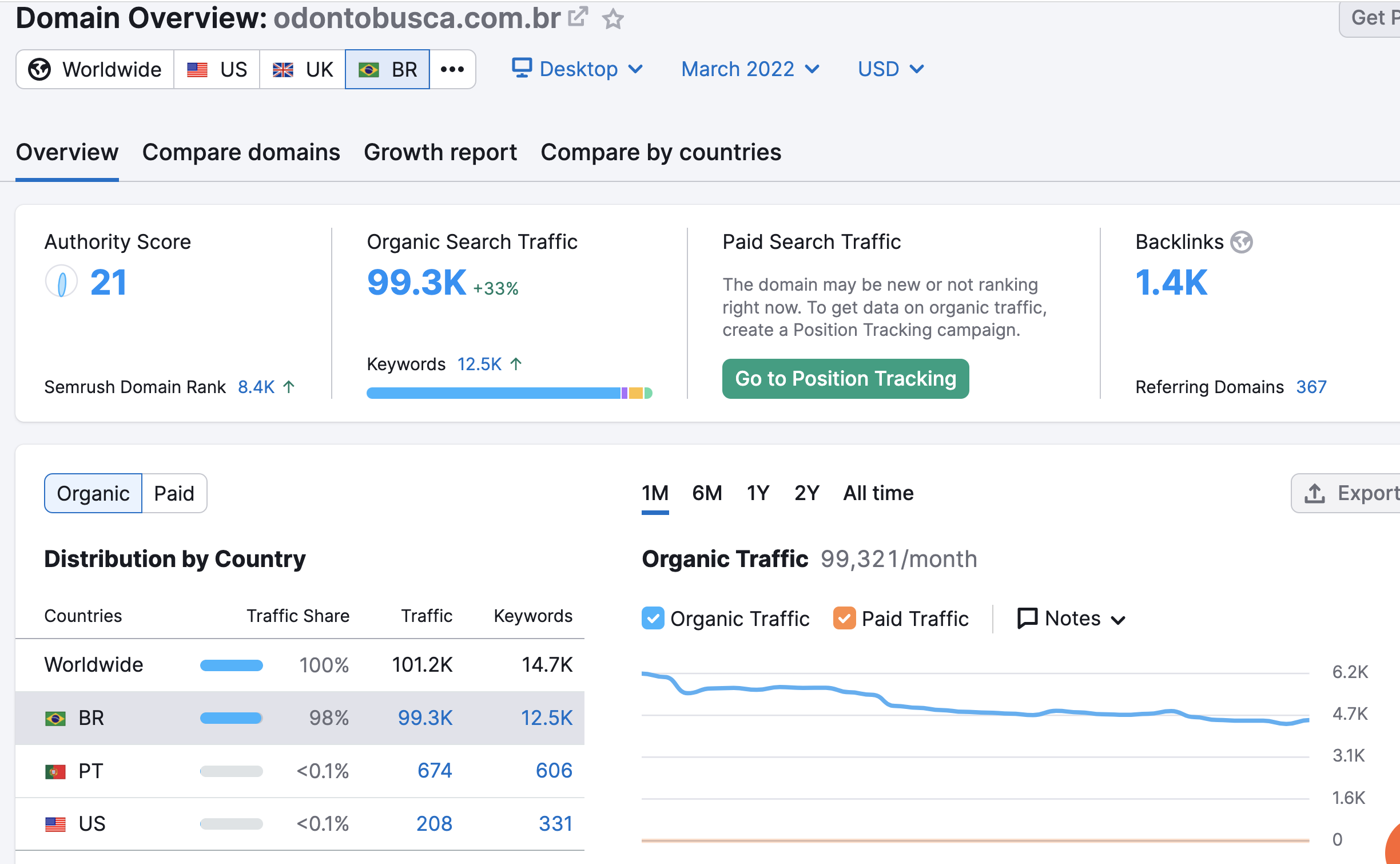Viewport: 1400px width, 864px height.
Task: Open Desktop device dropdown
Action: (x=578, y=69)
